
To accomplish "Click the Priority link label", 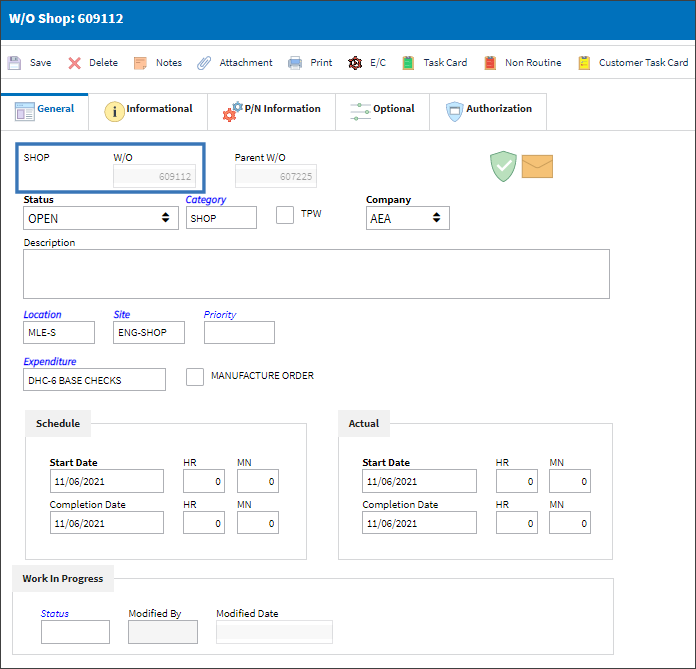I will pyautogui.click(x=220, y=315).
